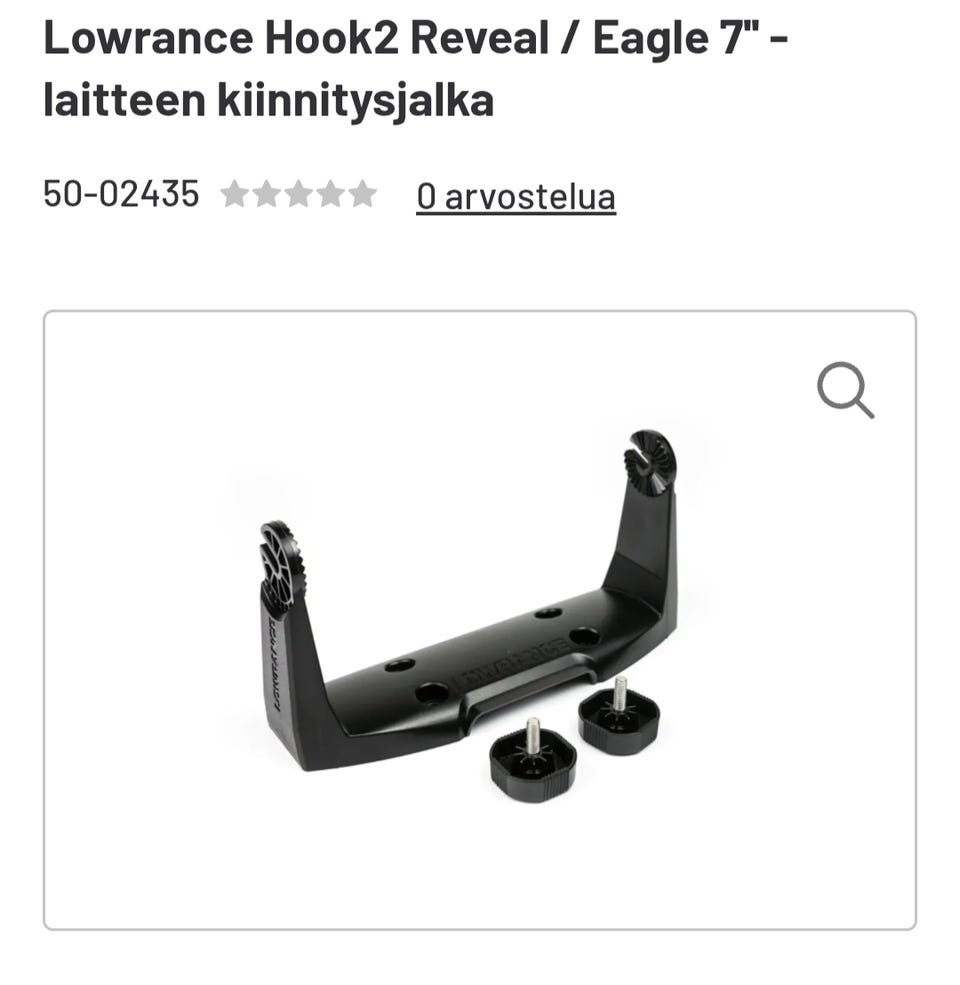Select the second rating star
The image size is (960, 985).
click(266, 193)
